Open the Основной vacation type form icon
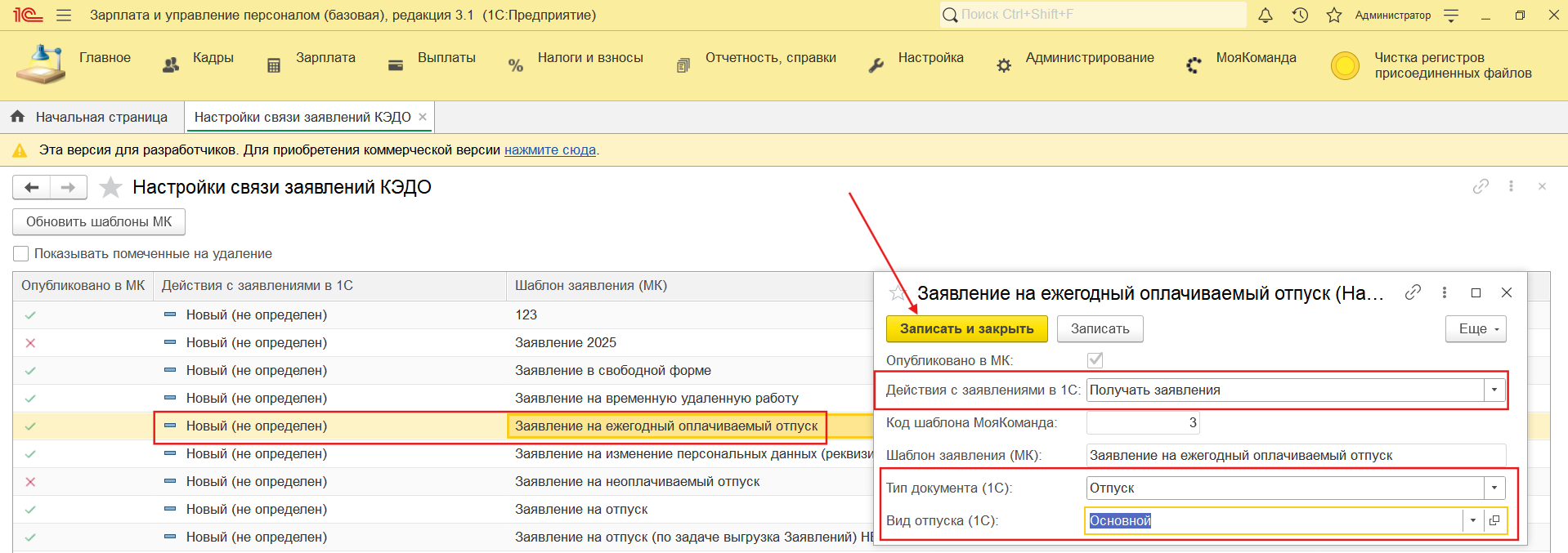1568x553 pixels. pos(1494,520)
